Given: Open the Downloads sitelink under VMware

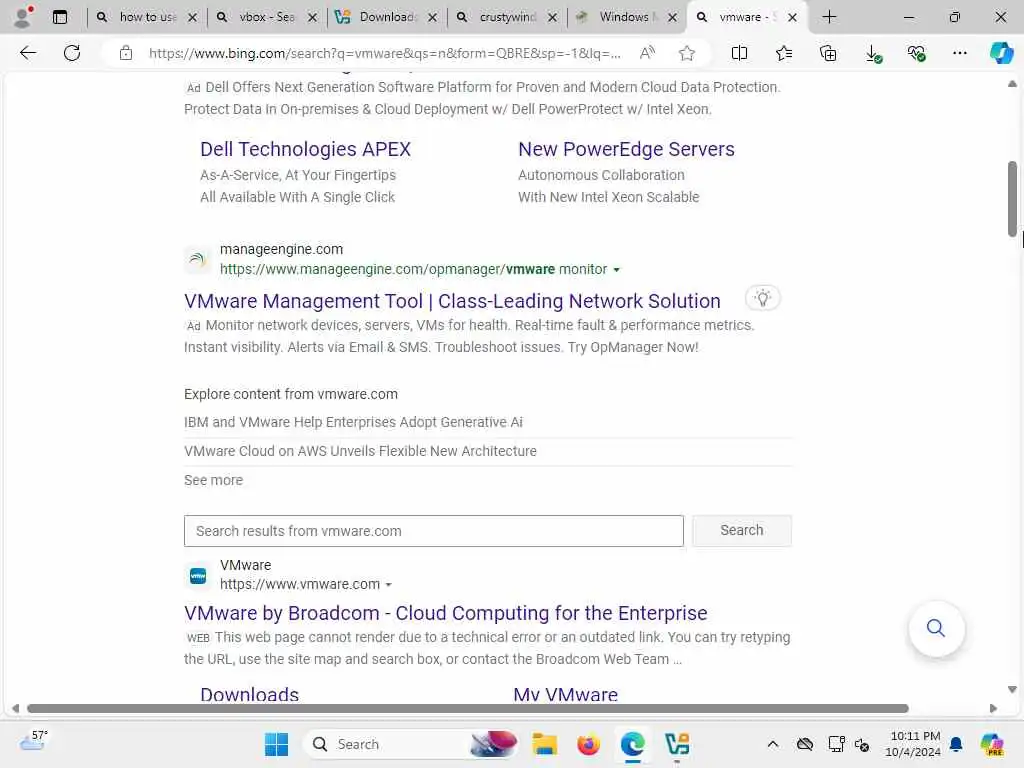Looking at the screenshot, I should tap(249, 694).
